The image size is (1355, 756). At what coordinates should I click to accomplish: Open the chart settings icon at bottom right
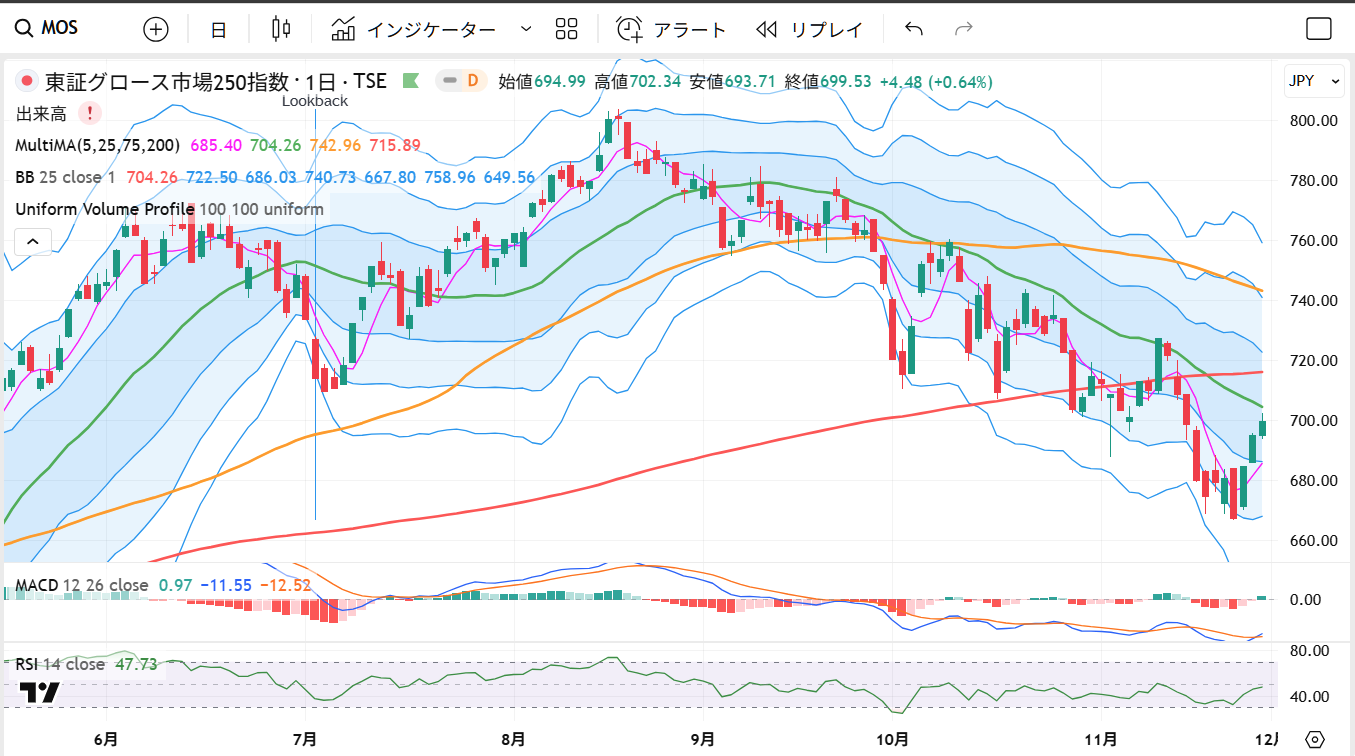coord(1315,739)
